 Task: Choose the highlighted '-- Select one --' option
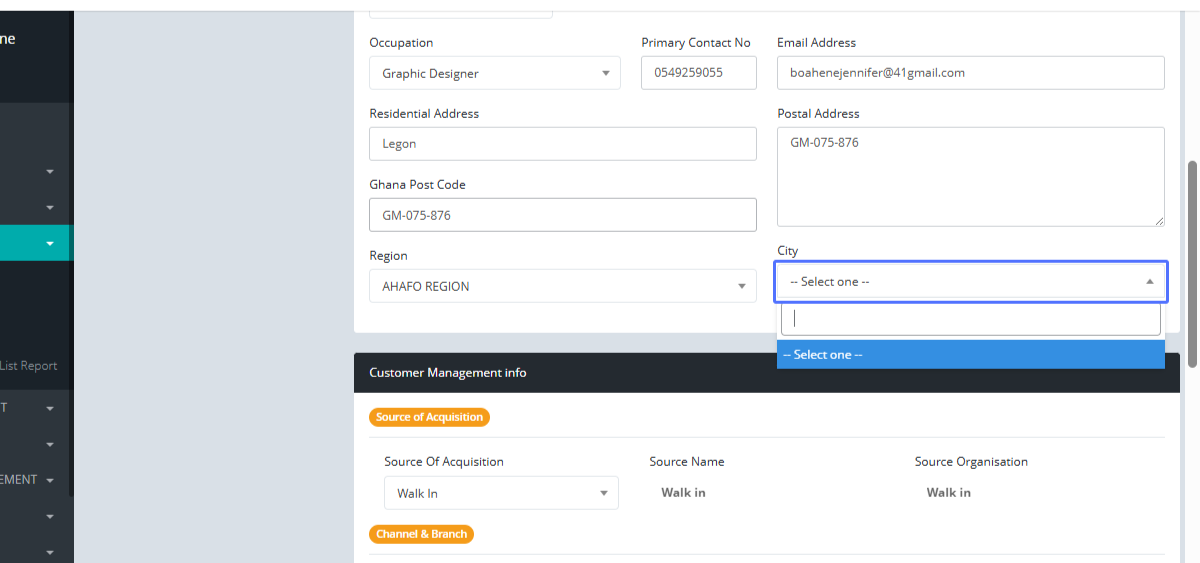point(970,354)
